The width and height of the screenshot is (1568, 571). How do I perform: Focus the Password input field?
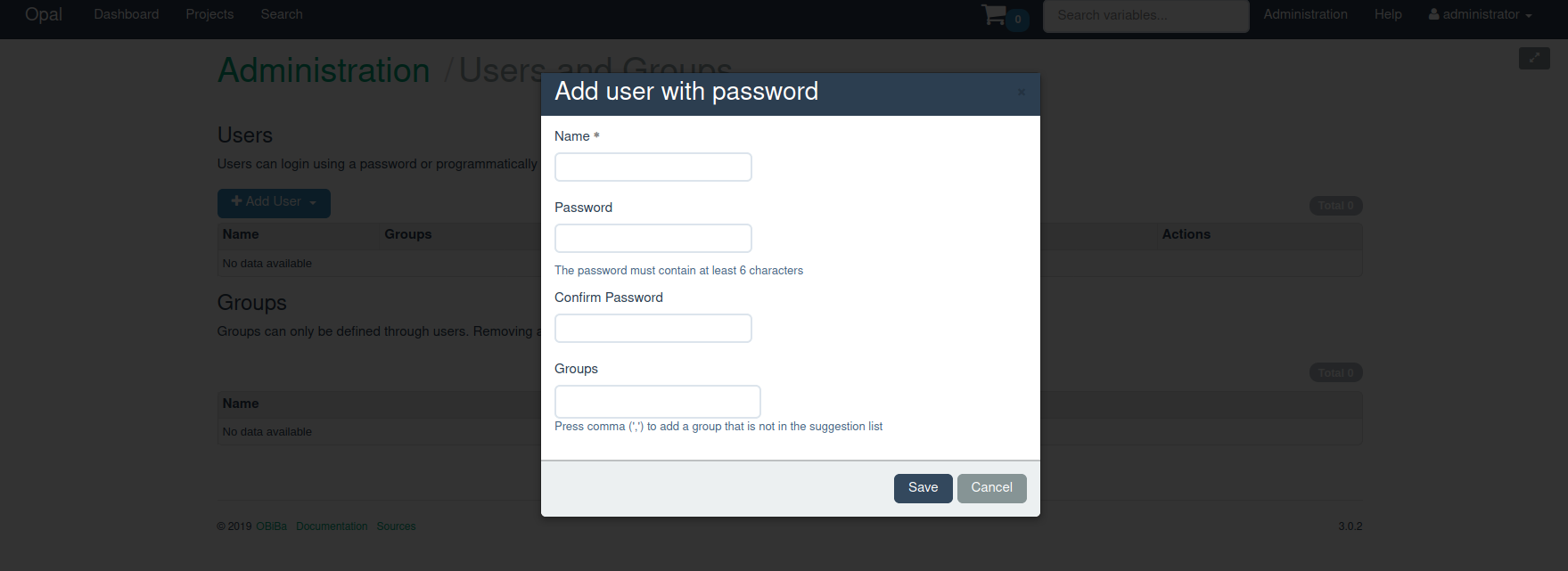click(653, 238)
